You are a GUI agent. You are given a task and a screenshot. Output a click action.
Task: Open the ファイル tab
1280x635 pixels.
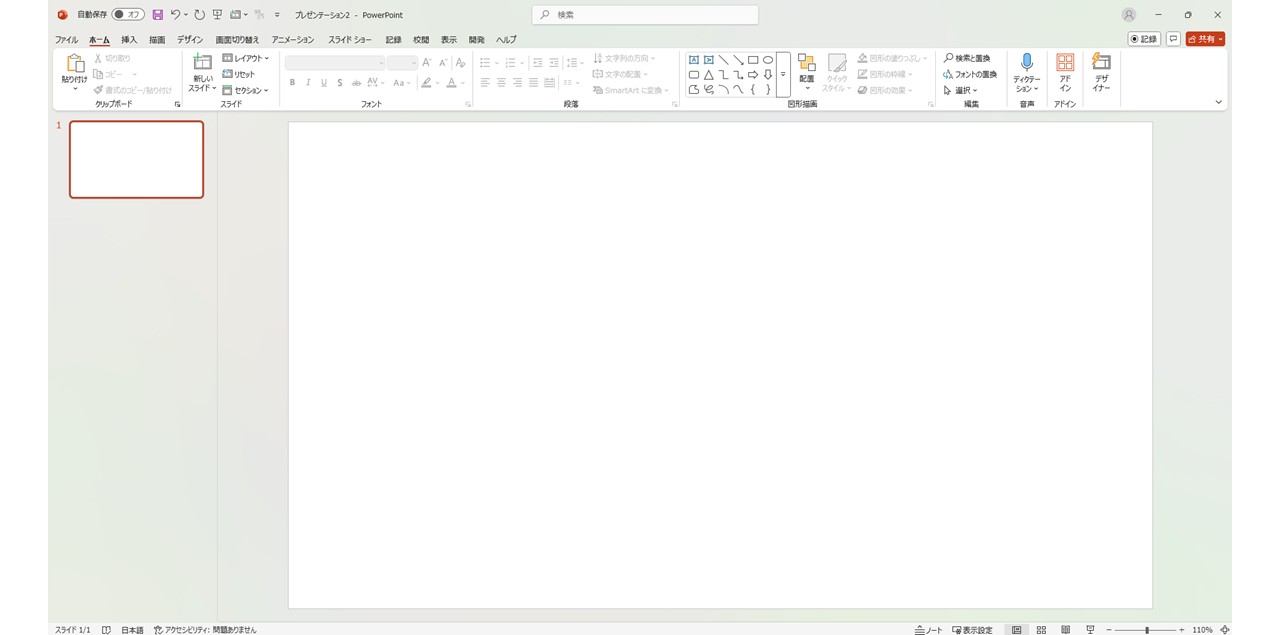pos(66,40)
